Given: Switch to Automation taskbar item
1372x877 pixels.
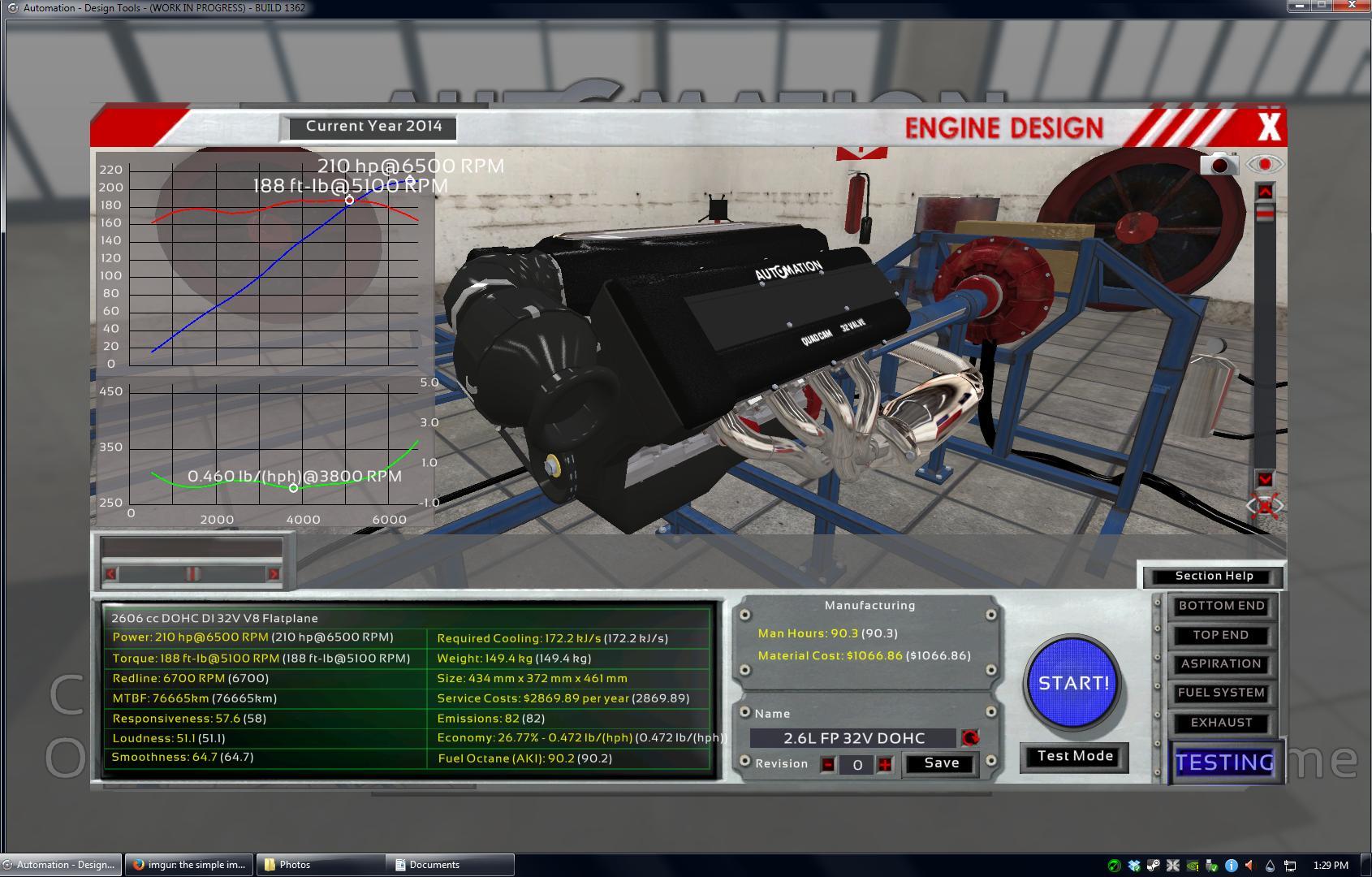Looking at the screenshot, I should click(x=62, y=865).
